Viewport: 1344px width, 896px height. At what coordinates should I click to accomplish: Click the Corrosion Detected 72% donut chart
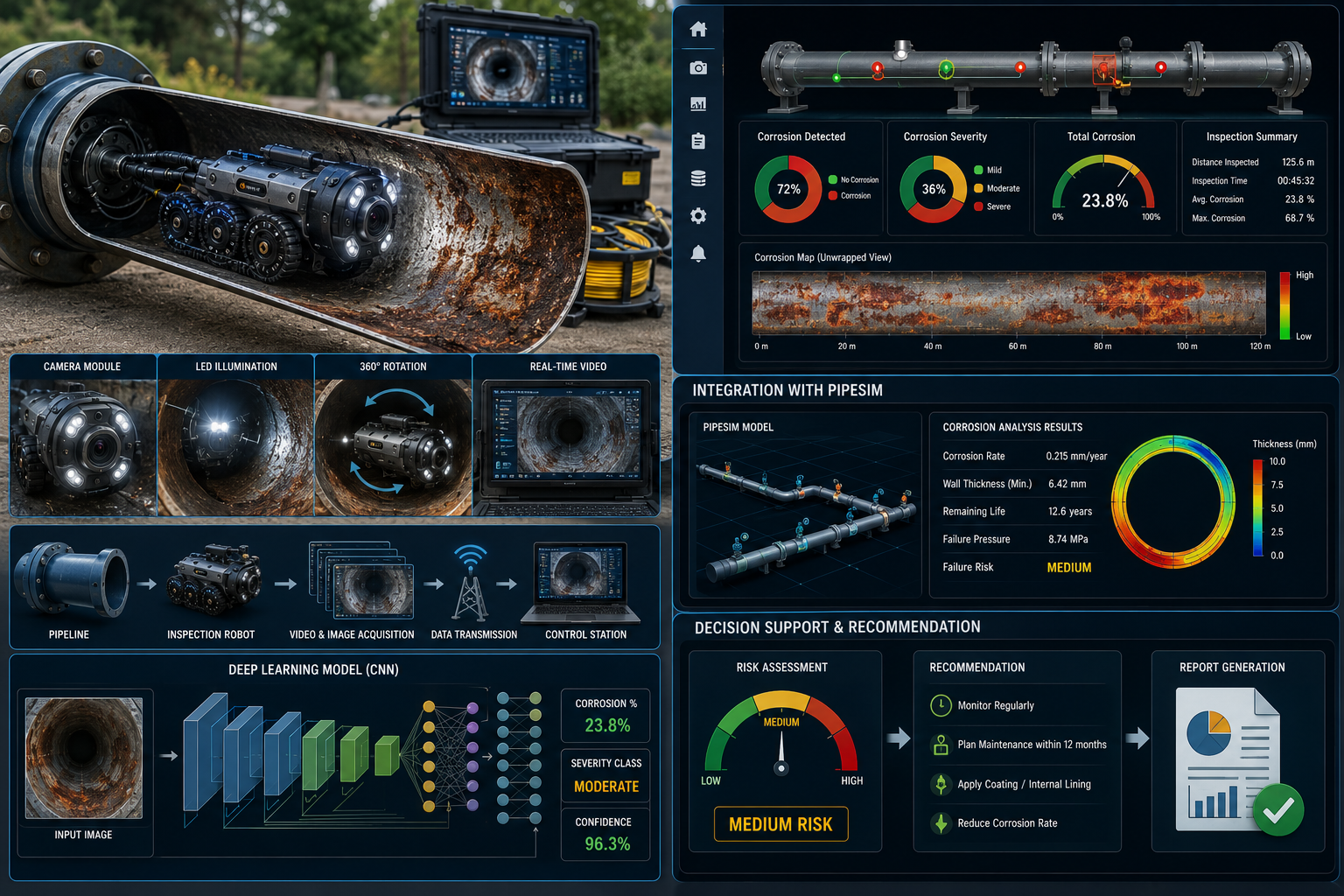788,189
